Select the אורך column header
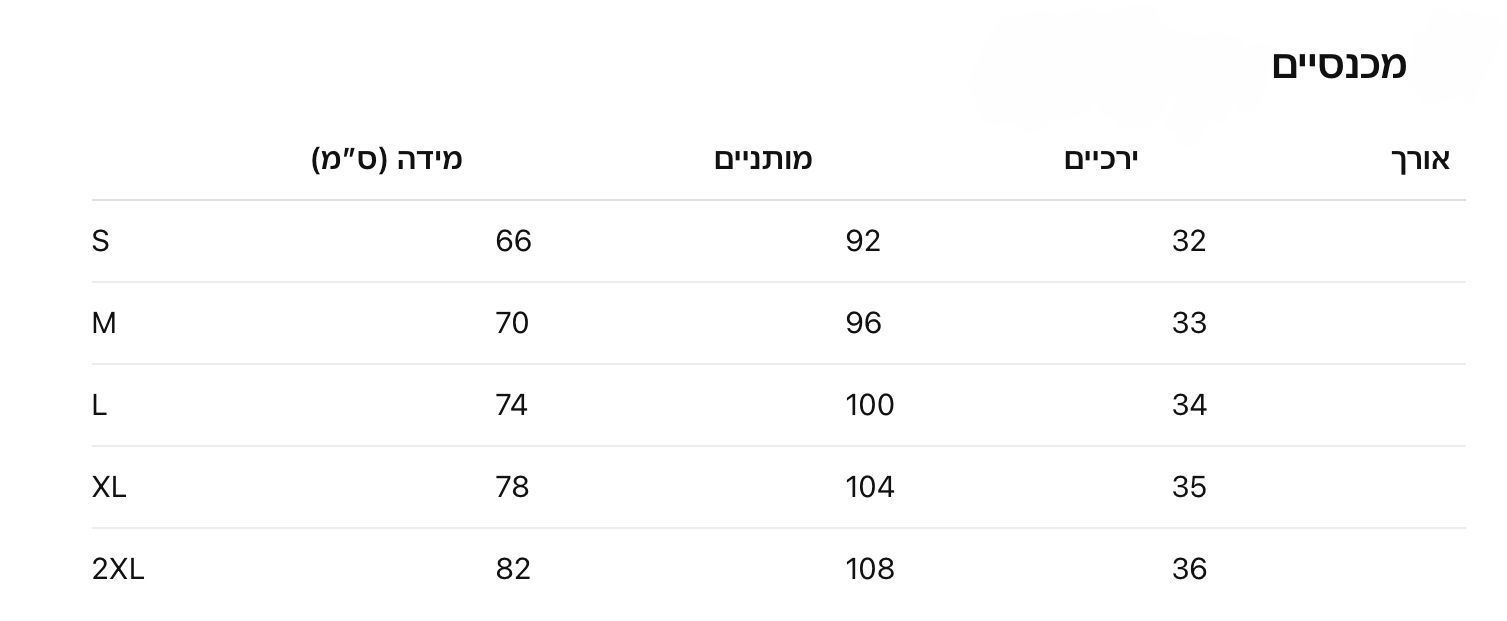This screenshot has height=621, width=1507. (1420, 159)
